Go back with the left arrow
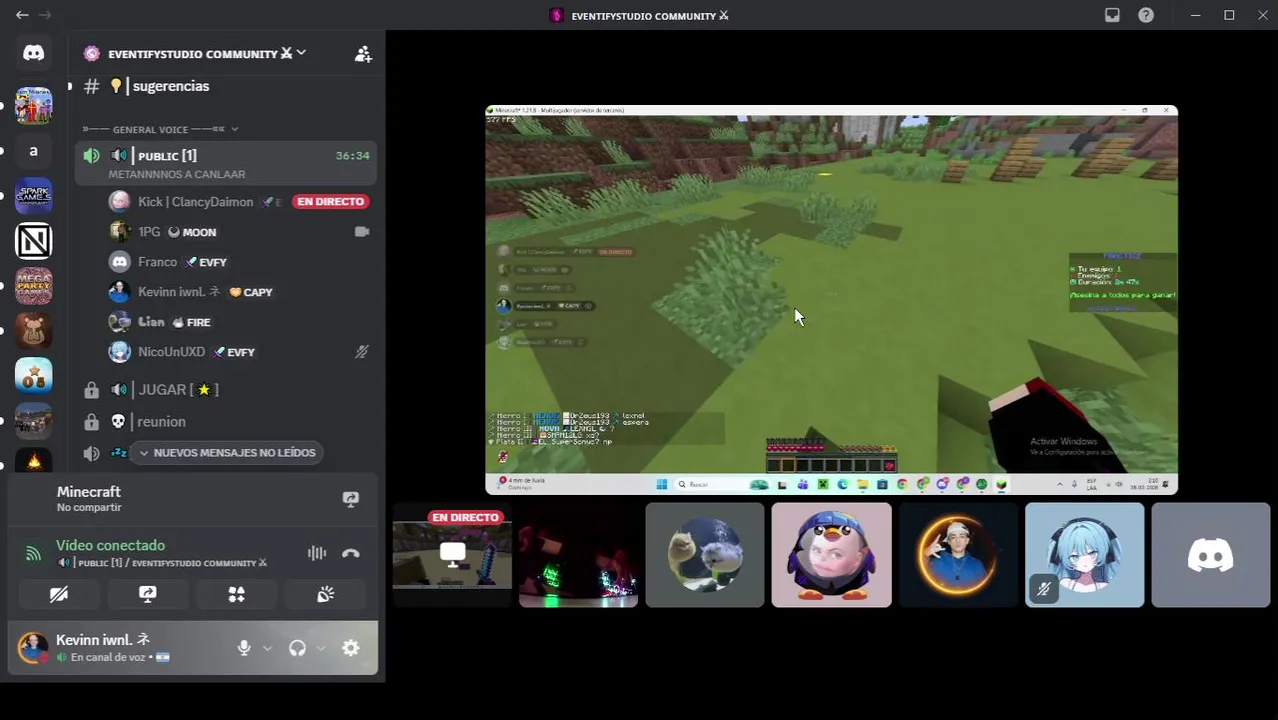This screenshot has height=720, width=1278. [22, 15]
